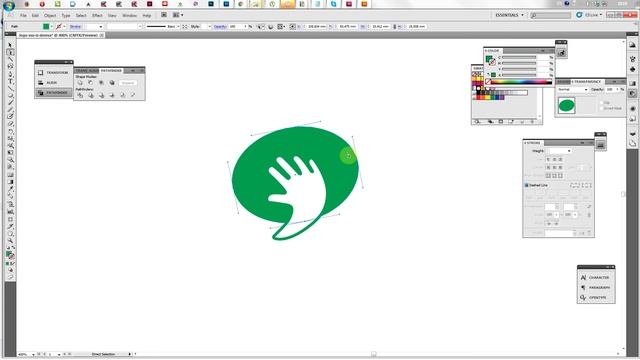The height and width of the screenshot is (360, 640).
Task: Select the Direct Selection tool in toolbox
Action: tap(10, 52)
